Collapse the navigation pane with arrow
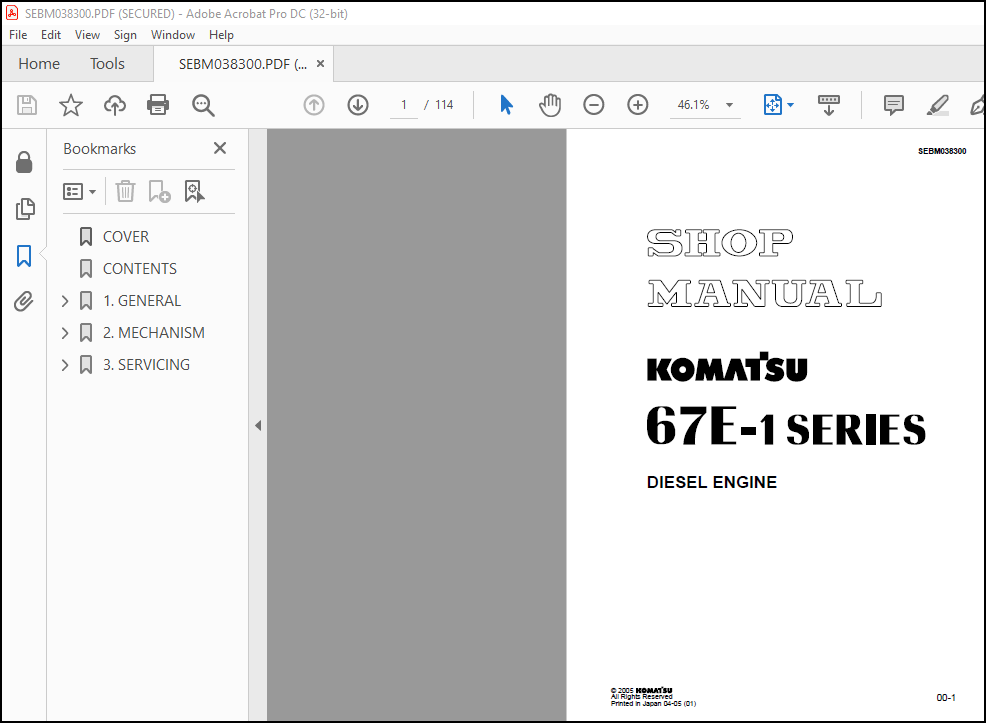This screenshot has width=986, height=723. coord(258,426)
